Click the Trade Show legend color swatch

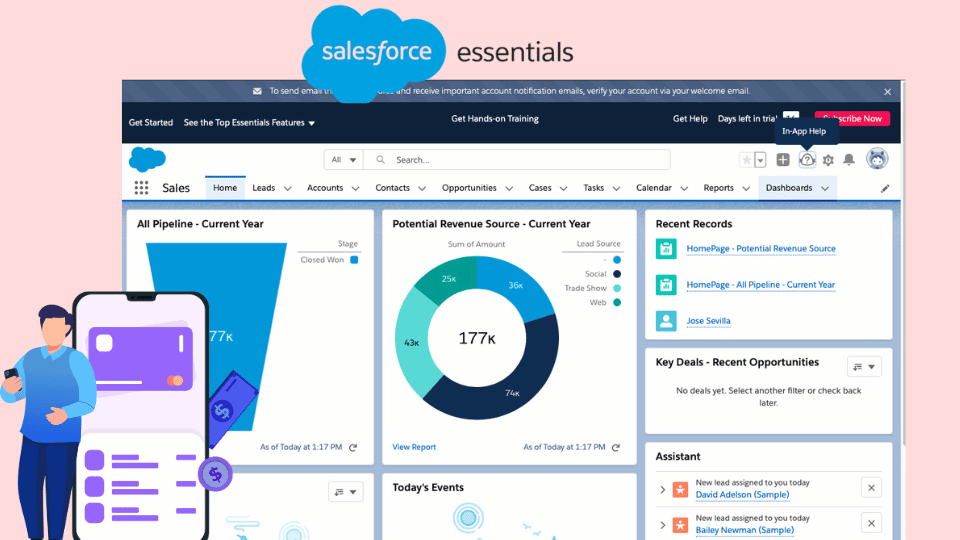tap(617, 288)
